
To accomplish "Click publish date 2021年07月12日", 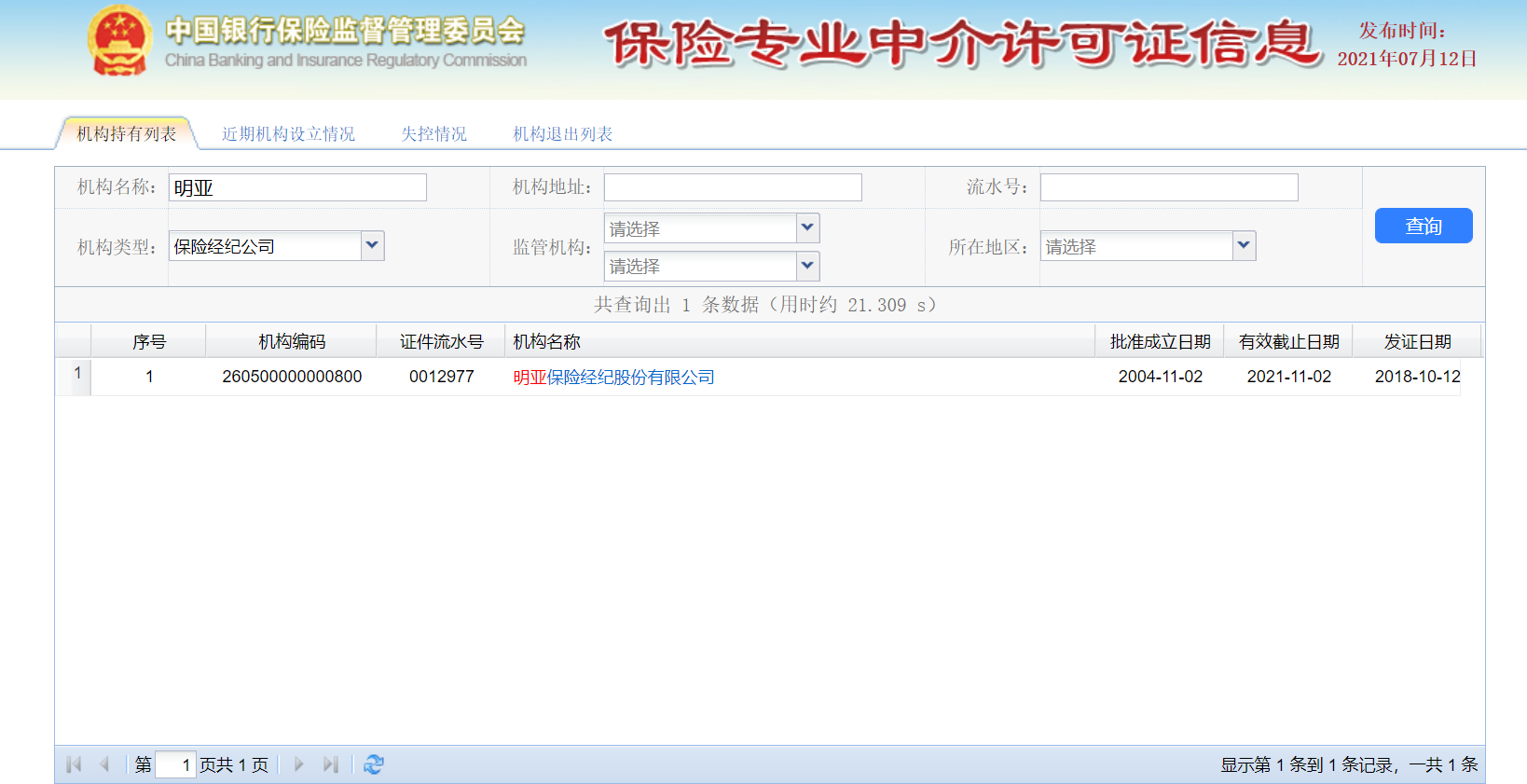I will point(1407,59).
